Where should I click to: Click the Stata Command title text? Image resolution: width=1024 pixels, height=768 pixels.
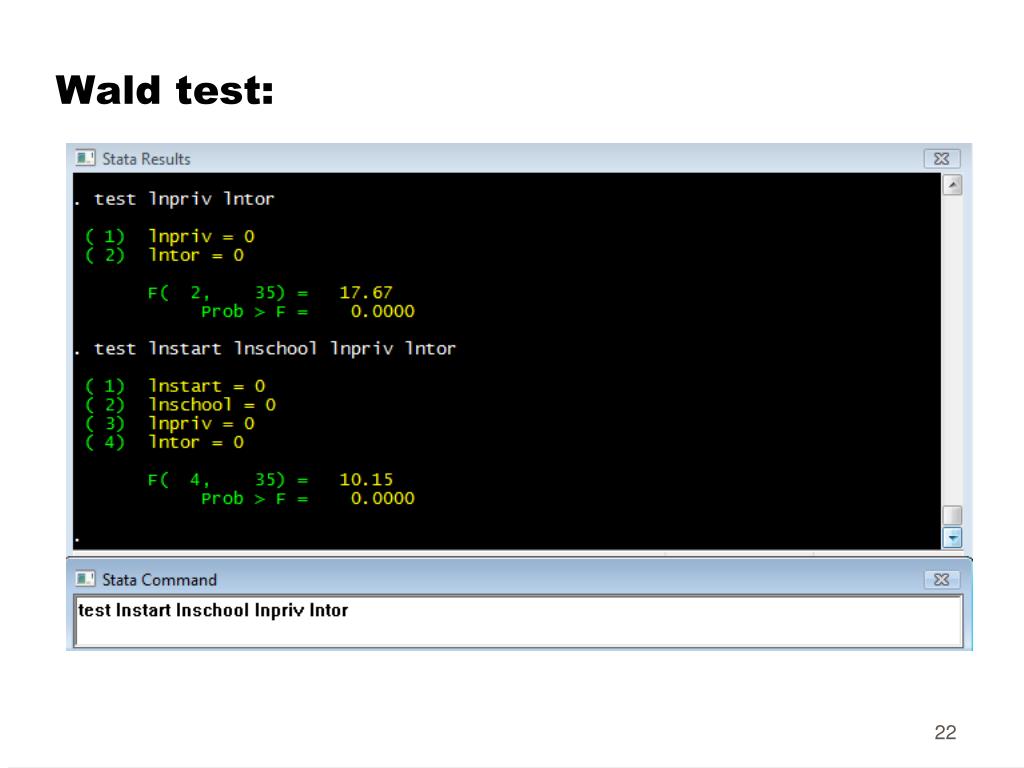tap(159, 579)
